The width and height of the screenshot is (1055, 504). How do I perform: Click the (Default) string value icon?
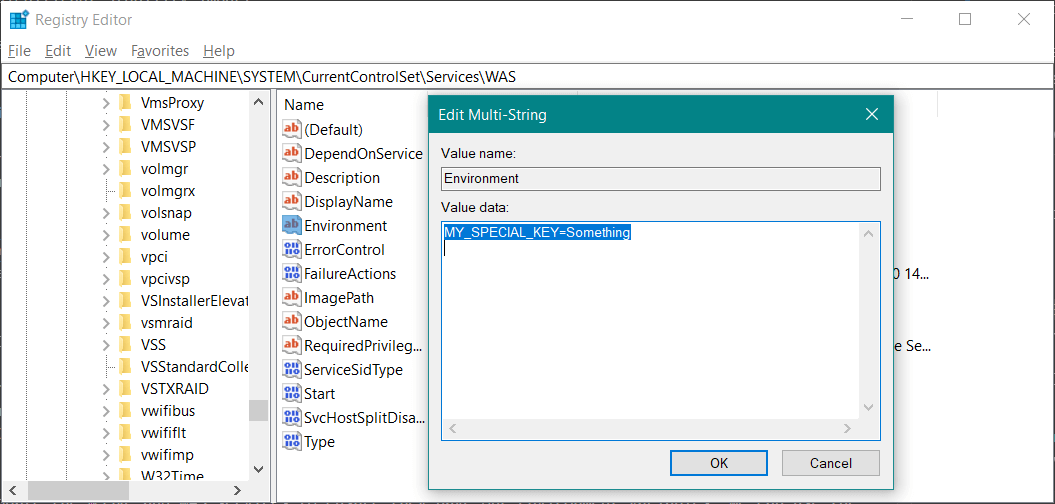(x=291, y=129)
